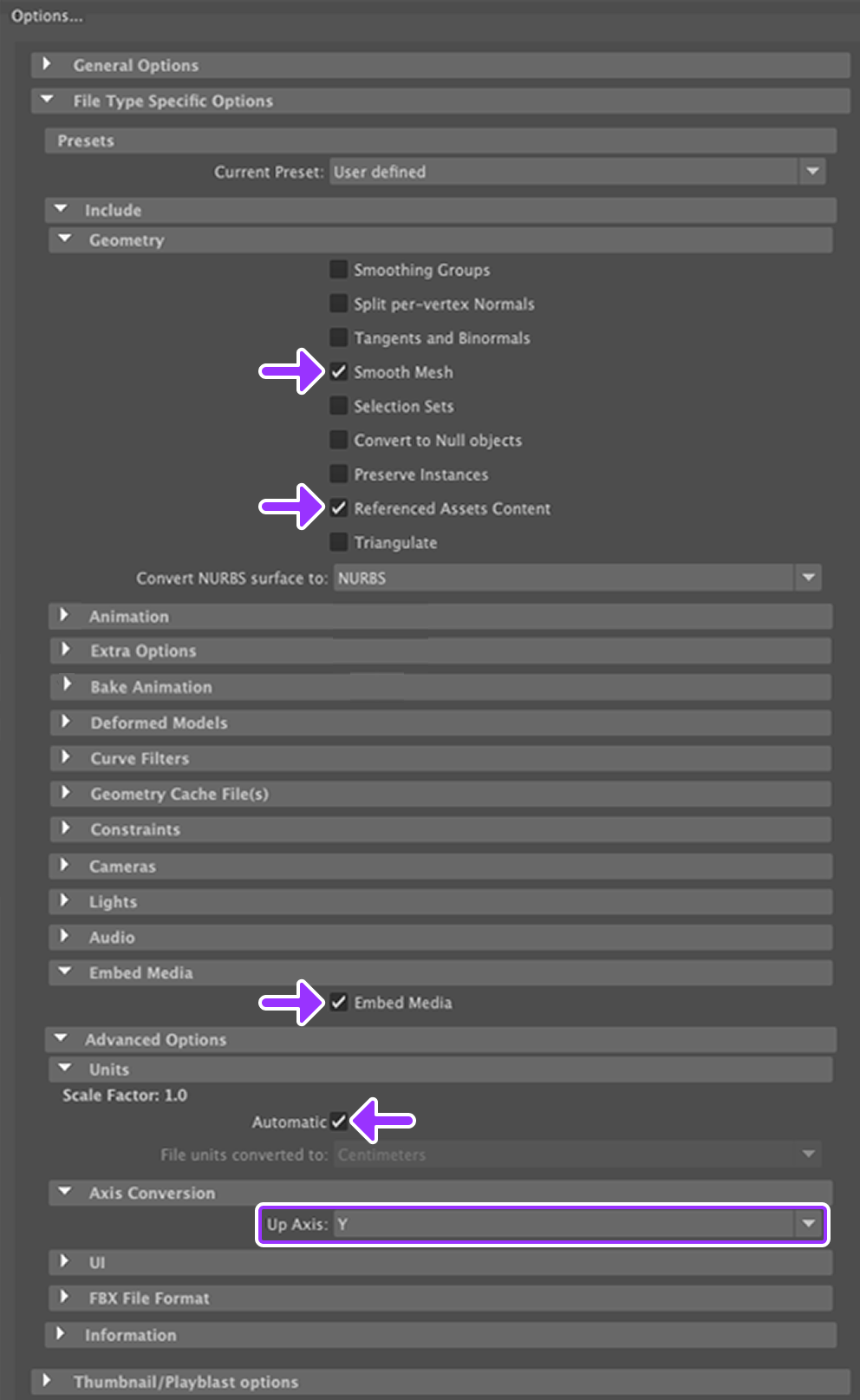860x1400 pixels.
Task: Expand the Animation section
Action: point(440,616)
